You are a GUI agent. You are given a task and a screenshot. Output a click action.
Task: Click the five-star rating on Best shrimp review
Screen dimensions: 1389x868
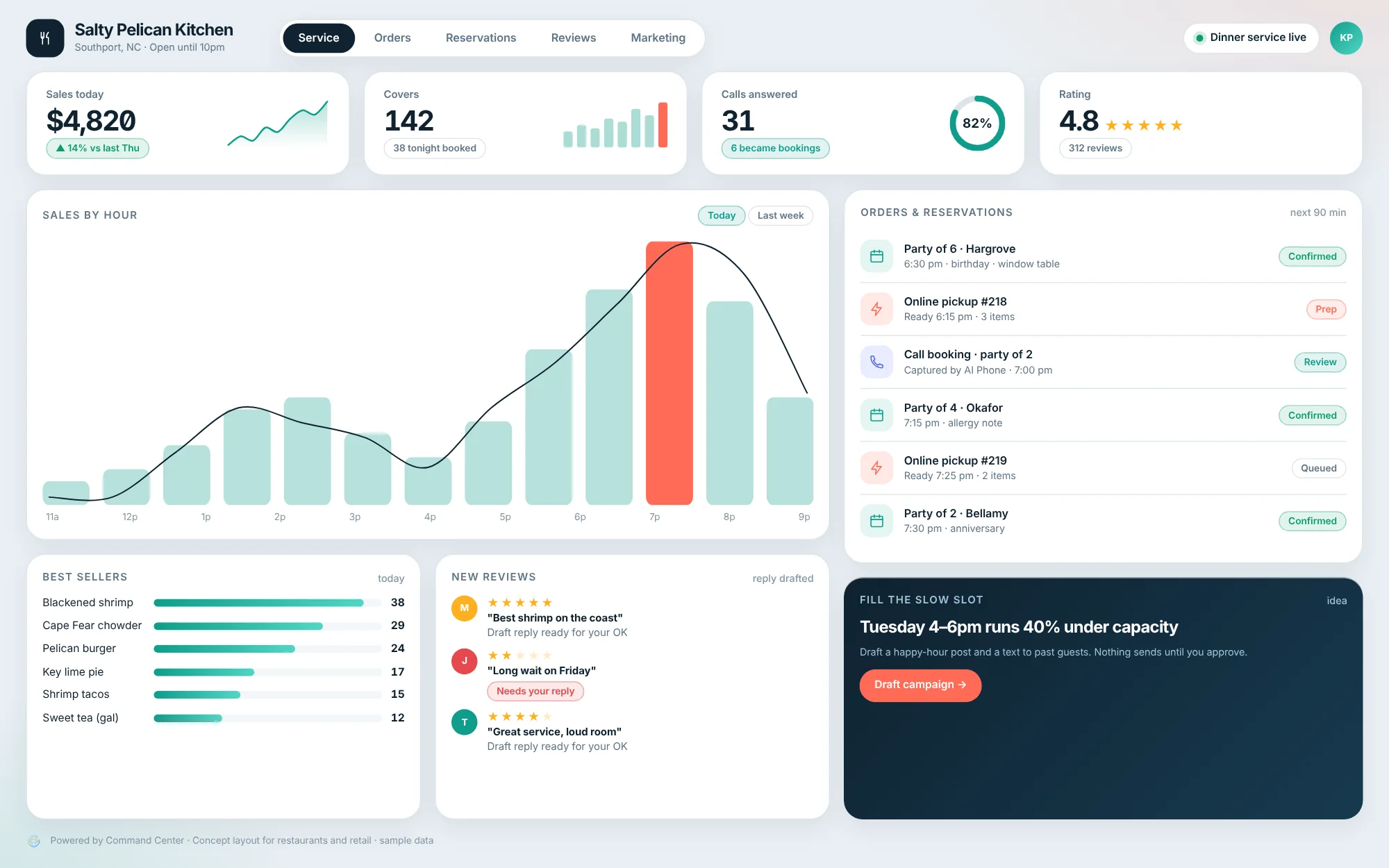click(x=520, y=603)
